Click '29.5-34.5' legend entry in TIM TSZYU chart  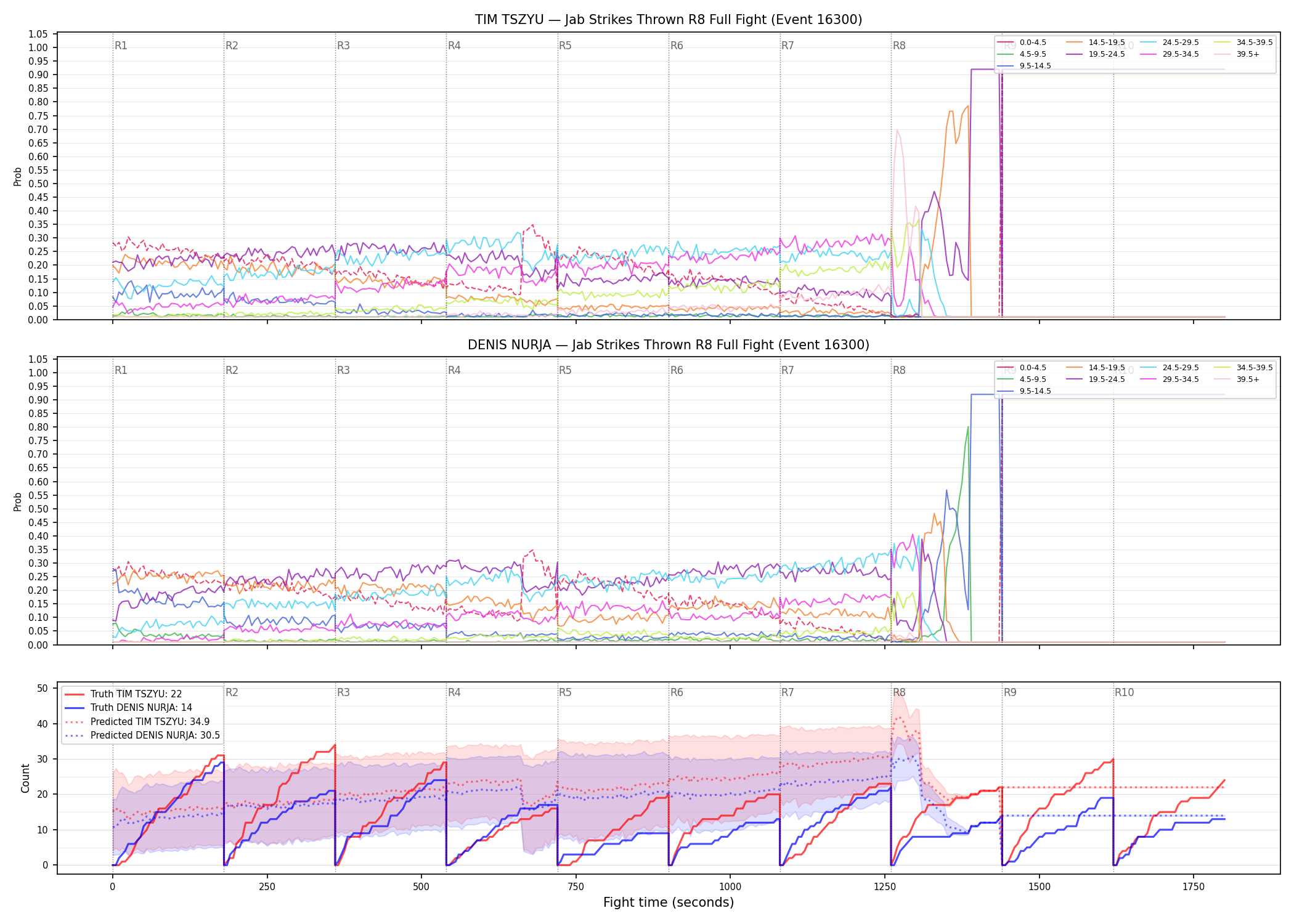[x=1170, y=54]
